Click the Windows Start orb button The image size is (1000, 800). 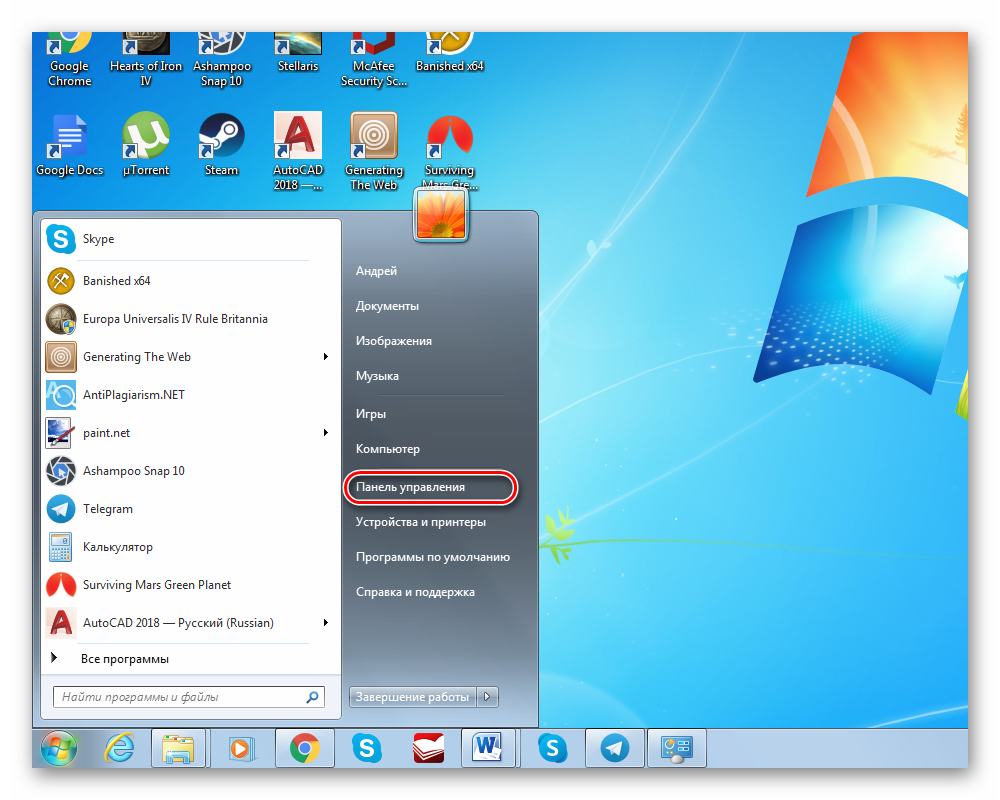[59, 748]
